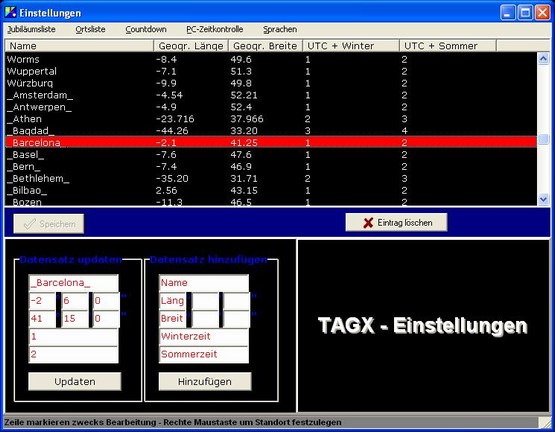Click the UTC + Winter column header
555x432 pixels.
coord(351,46)
